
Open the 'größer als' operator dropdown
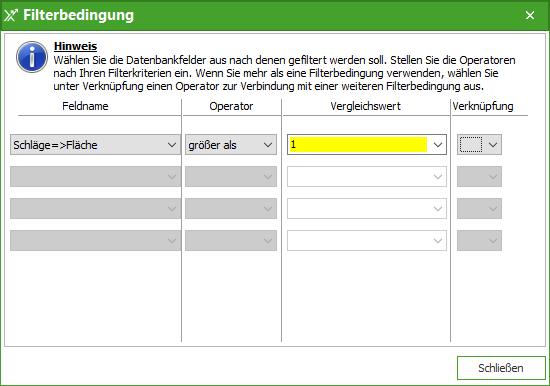(x=231, y=145)
